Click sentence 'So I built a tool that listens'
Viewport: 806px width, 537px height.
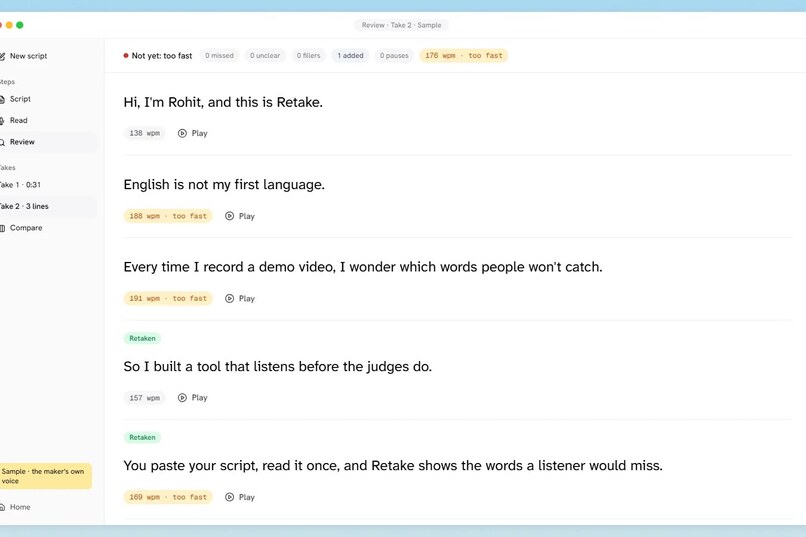pos(278,366)
